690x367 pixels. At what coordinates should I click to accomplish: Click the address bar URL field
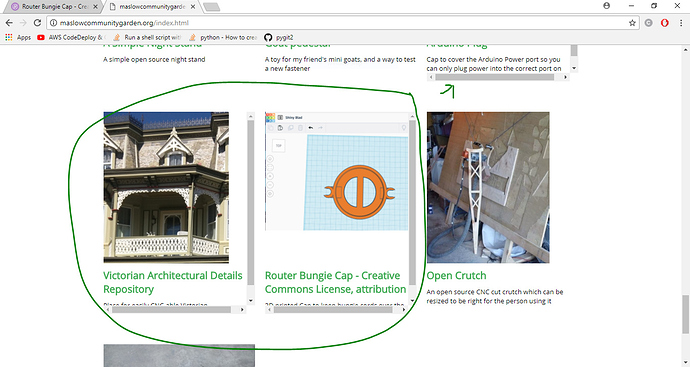coord(343,23)
